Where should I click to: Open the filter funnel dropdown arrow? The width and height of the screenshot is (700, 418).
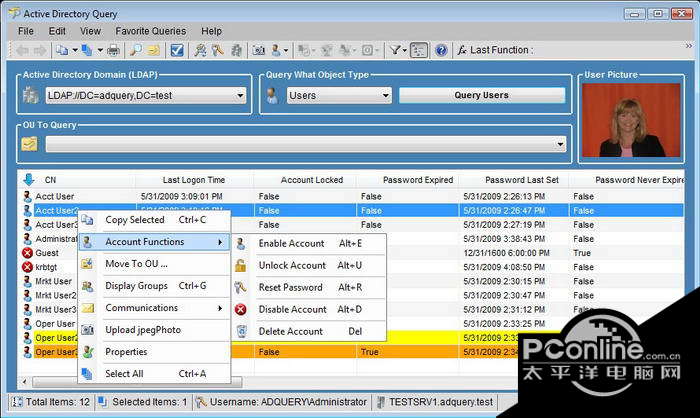click(x=404, y=50)
